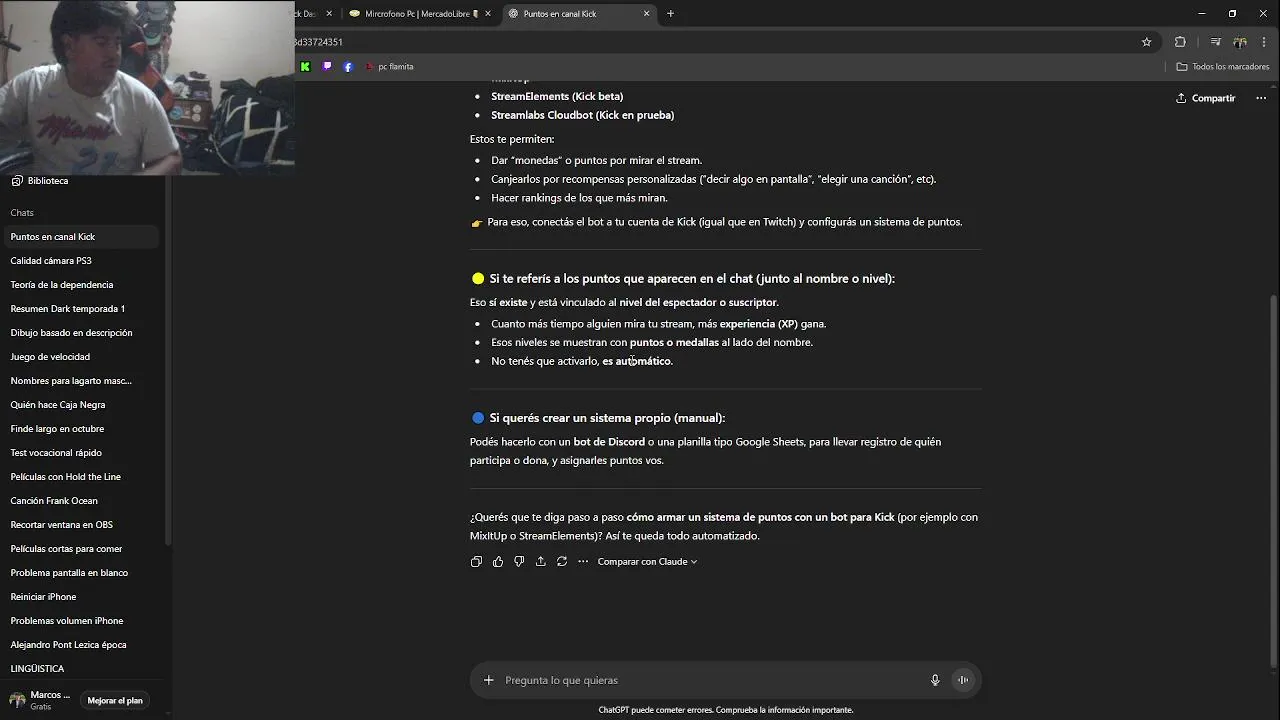Open the Recortar ventana en OBS chat
Image resolution: width=1280 pixels, height=720 pixels.
pos(80,525)
